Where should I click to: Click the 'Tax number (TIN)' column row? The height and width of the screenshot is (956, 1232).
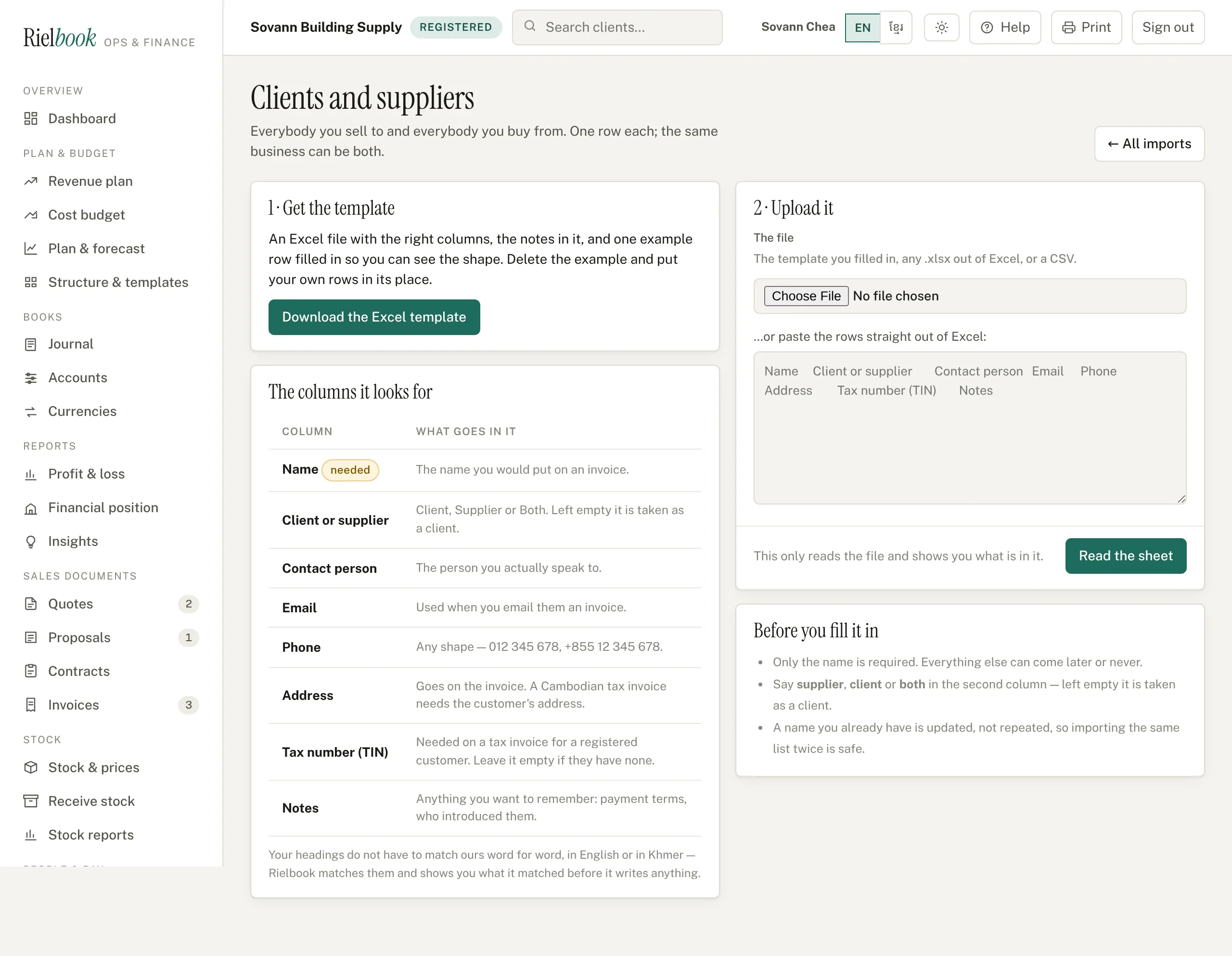click(485, 752)
